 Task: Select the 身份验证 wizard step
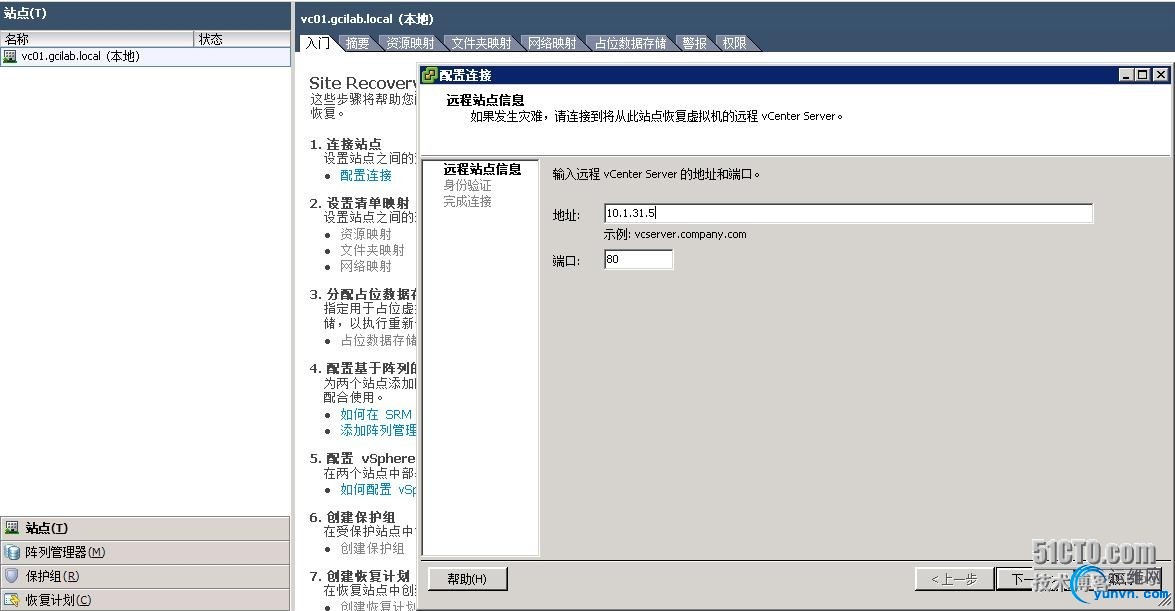(x=467, y=185)
